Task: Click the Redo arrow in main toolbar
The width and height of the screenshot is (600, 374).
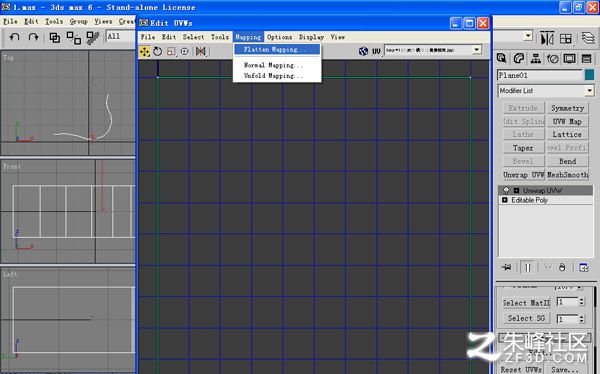Action: (x=34, y=38)
